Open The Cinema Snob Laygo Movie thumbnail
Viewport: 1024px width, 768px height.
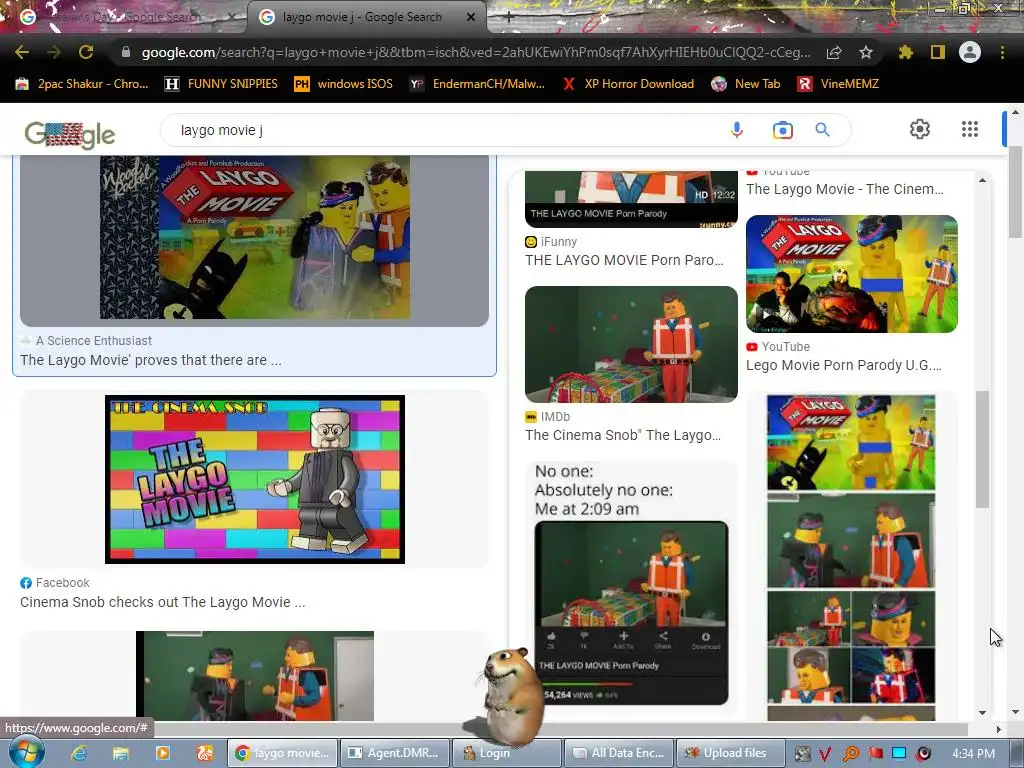pos(255,479)
